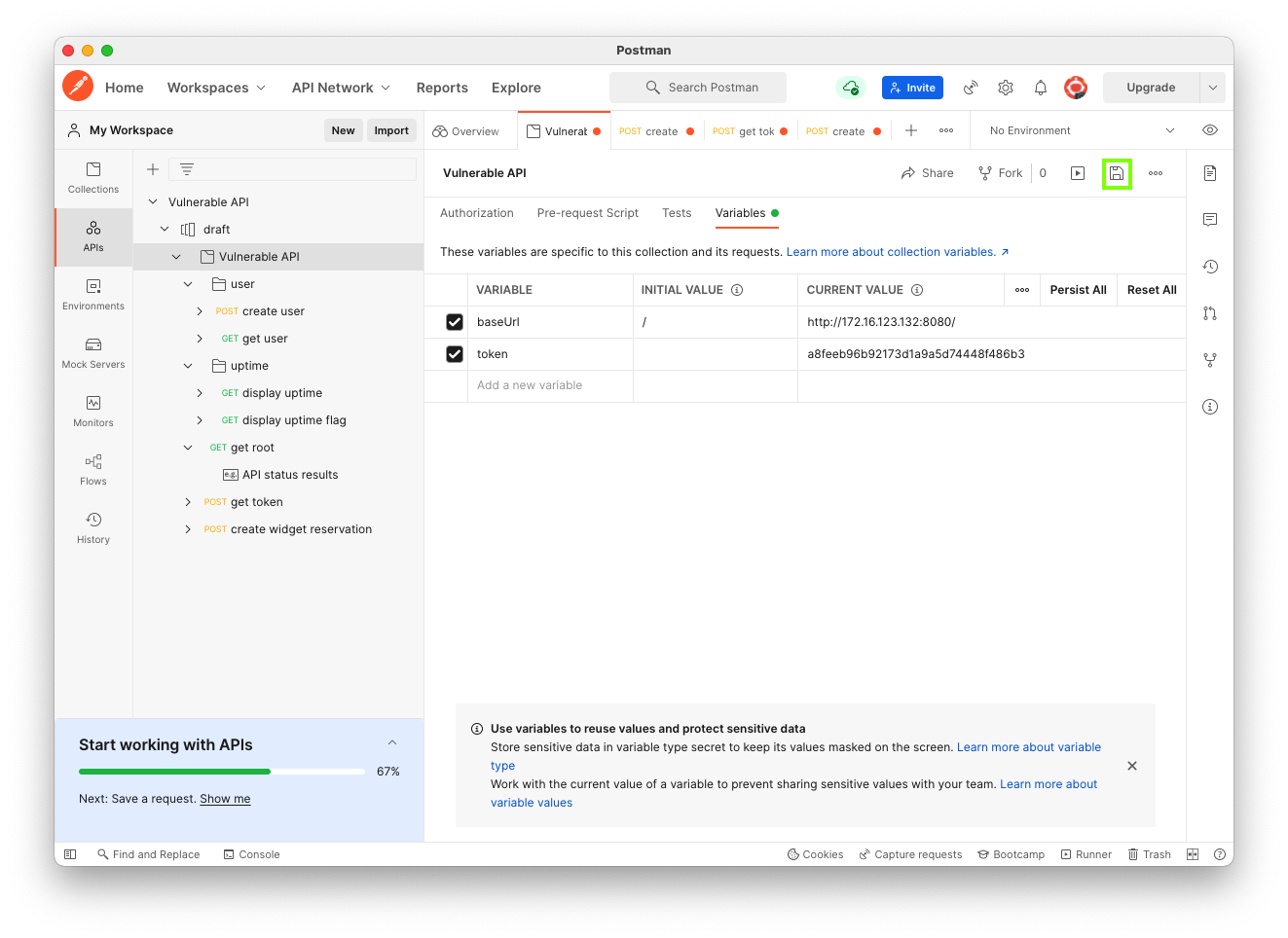Uncheck the baseUrl variable checkbox
The image size is (1288, 938).
pyautogui.click(x=455, y=322)
